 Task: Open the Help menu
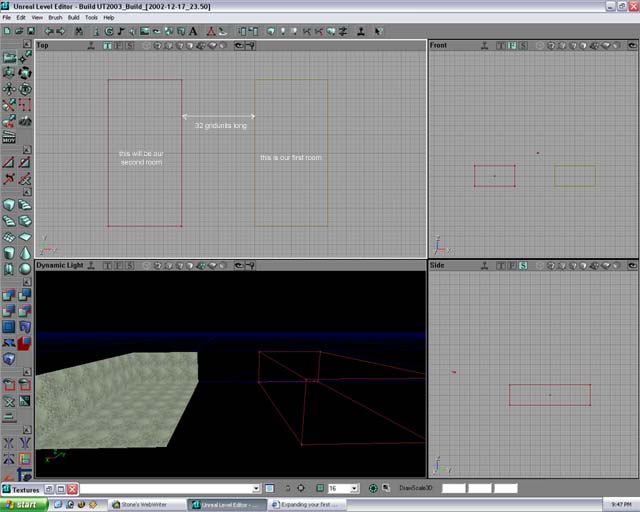point(109,18)
